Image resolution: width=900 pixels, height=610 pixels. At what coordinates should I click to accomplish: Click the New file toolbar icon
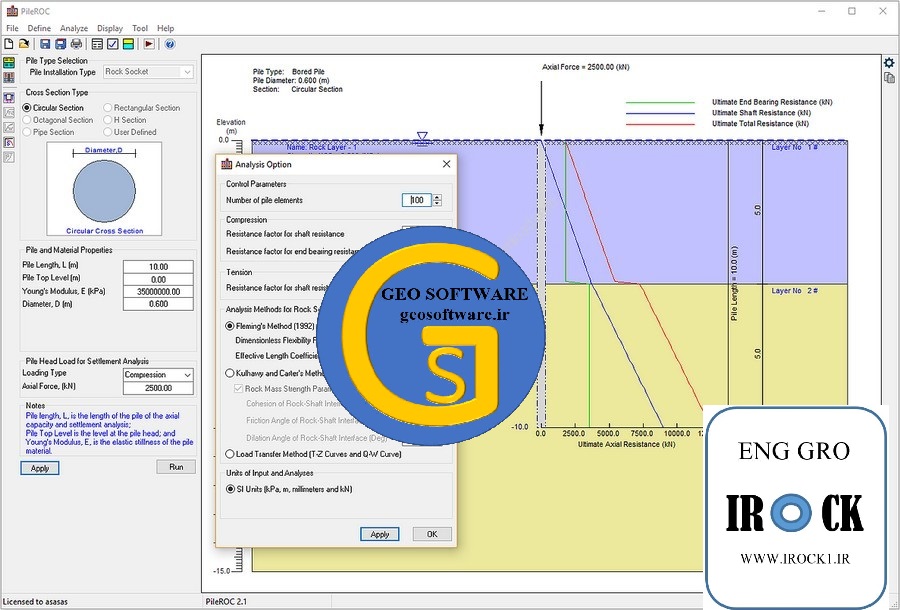click(9, 44)
